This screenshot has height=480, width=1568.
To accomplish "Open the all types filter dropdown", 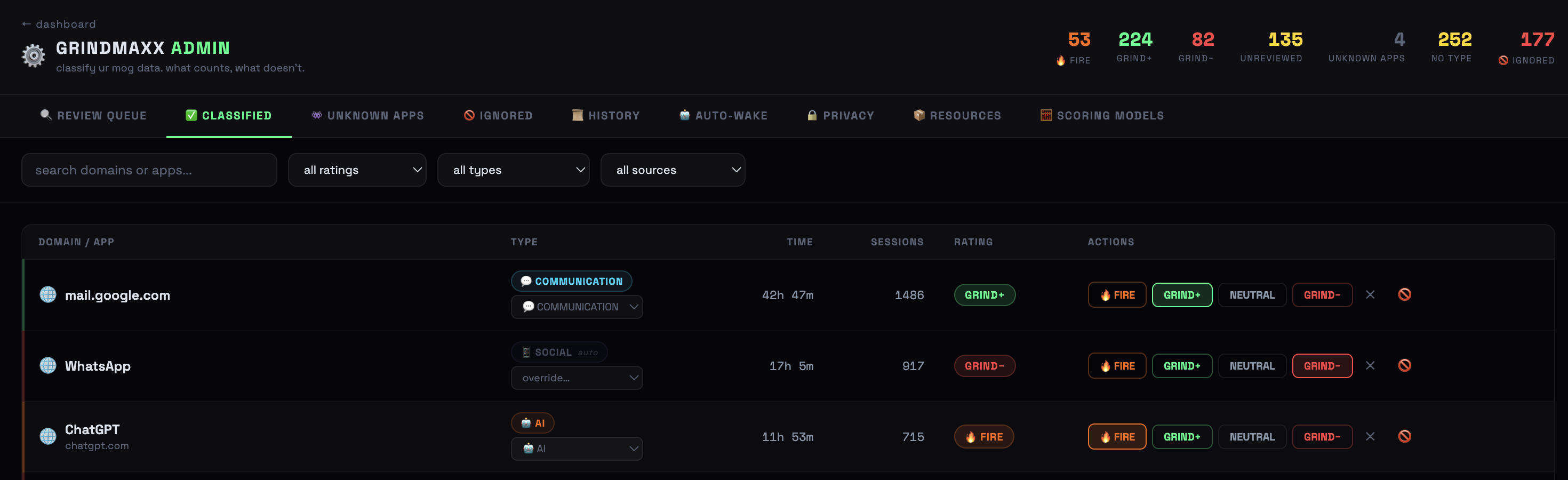I will point(513,170).
